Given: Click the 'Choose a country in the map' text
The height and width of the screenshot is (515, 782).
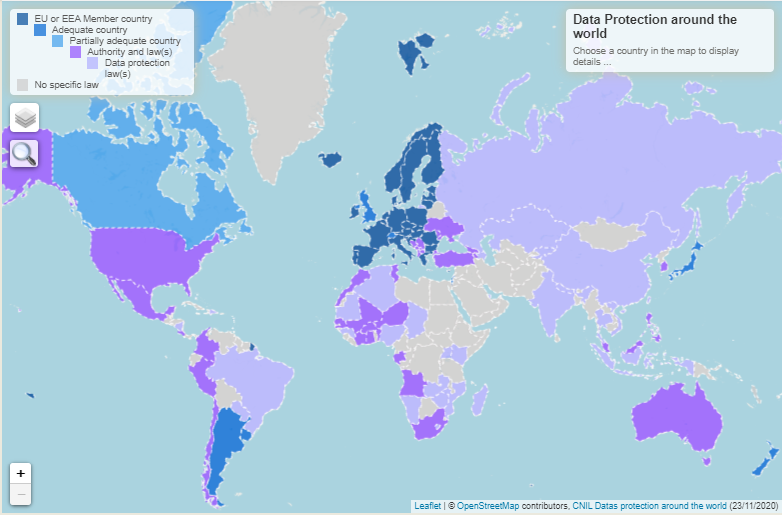Looking at the screenshot, I should (x=655, y=56).
